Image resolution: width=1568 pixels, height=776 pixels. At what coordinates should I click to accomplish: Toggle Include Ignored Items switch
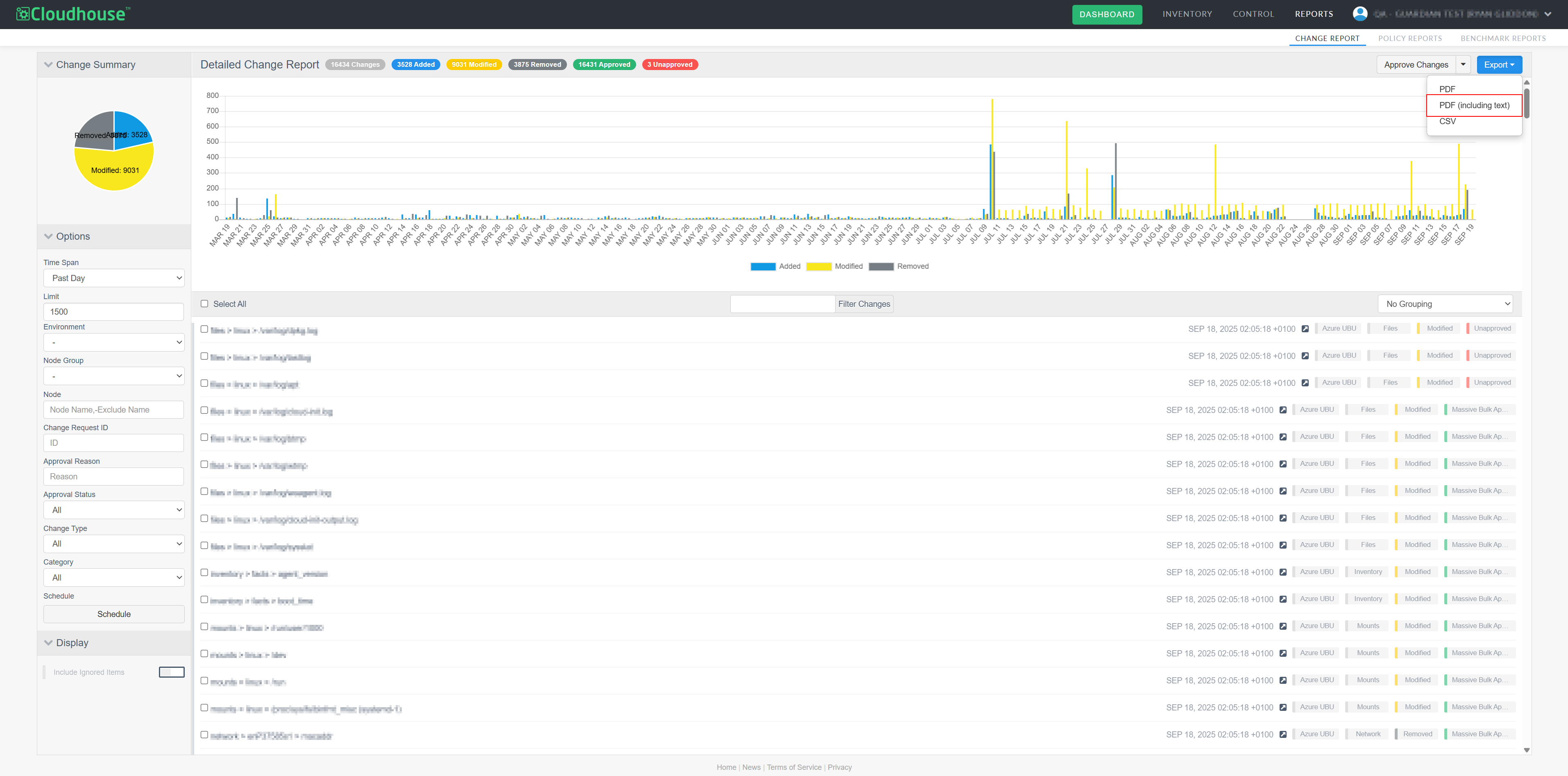point(171,672)
